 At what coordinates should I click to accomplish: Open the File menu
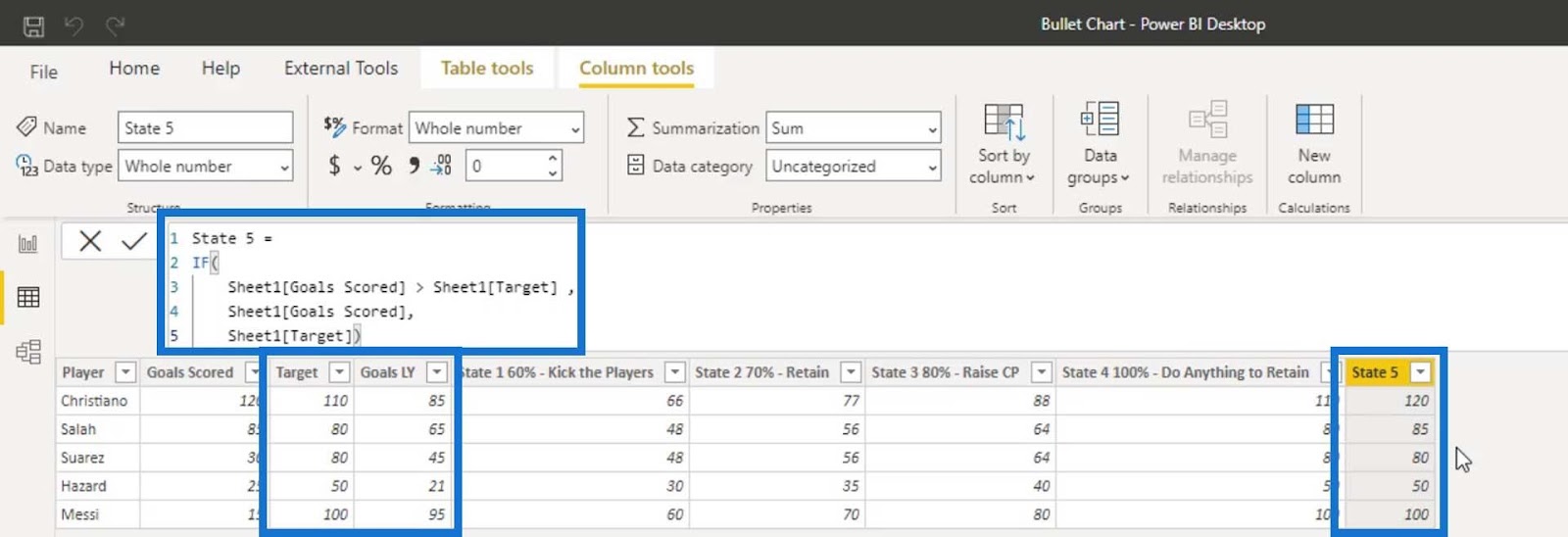[43, 72]
